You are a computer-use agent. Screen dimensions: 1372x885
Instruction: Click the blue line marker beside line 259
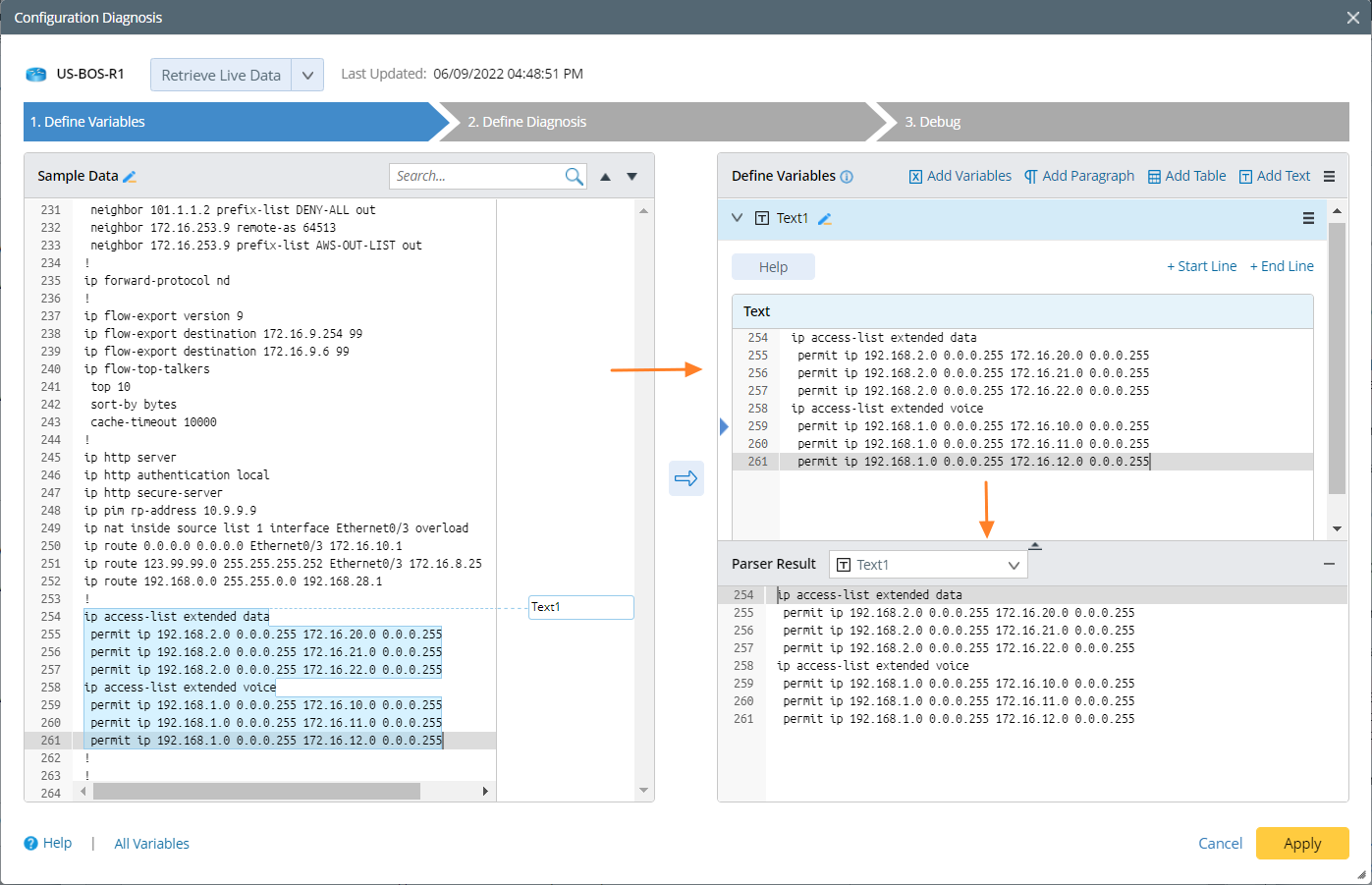pyautogui.click(x=724, y=426)
